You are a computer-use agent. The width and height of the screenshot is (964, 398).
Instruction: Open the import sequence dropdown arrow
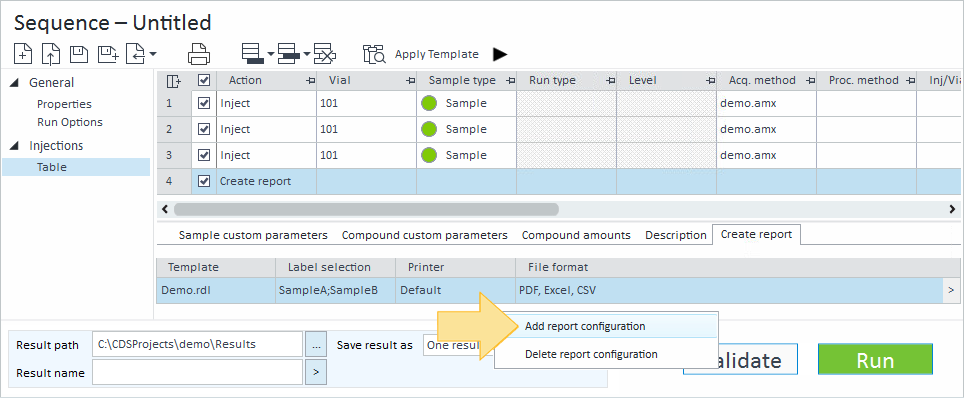tap(152, 54)
